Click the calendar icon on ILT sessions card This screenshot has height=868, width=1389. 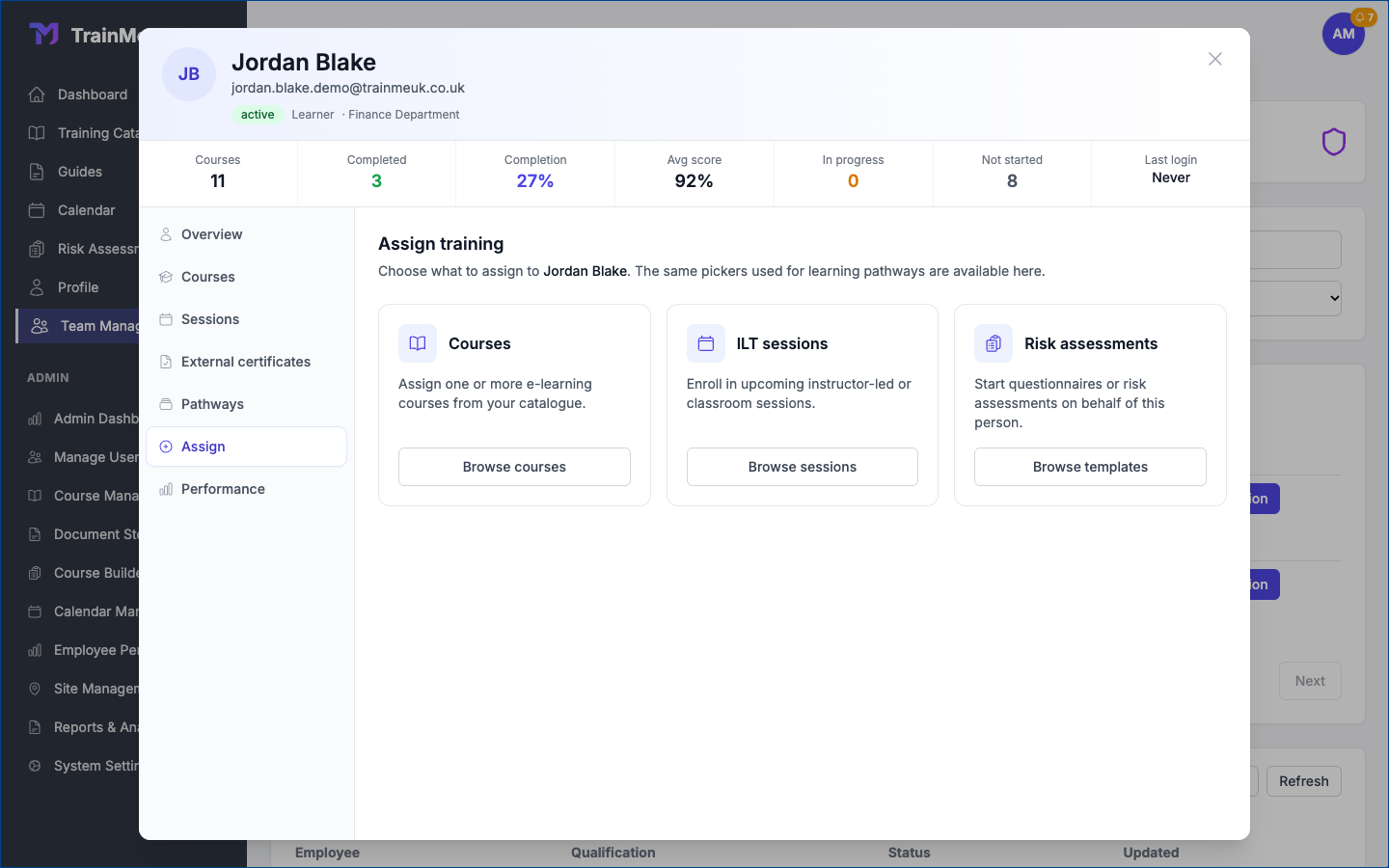click(x=706, y=343)
